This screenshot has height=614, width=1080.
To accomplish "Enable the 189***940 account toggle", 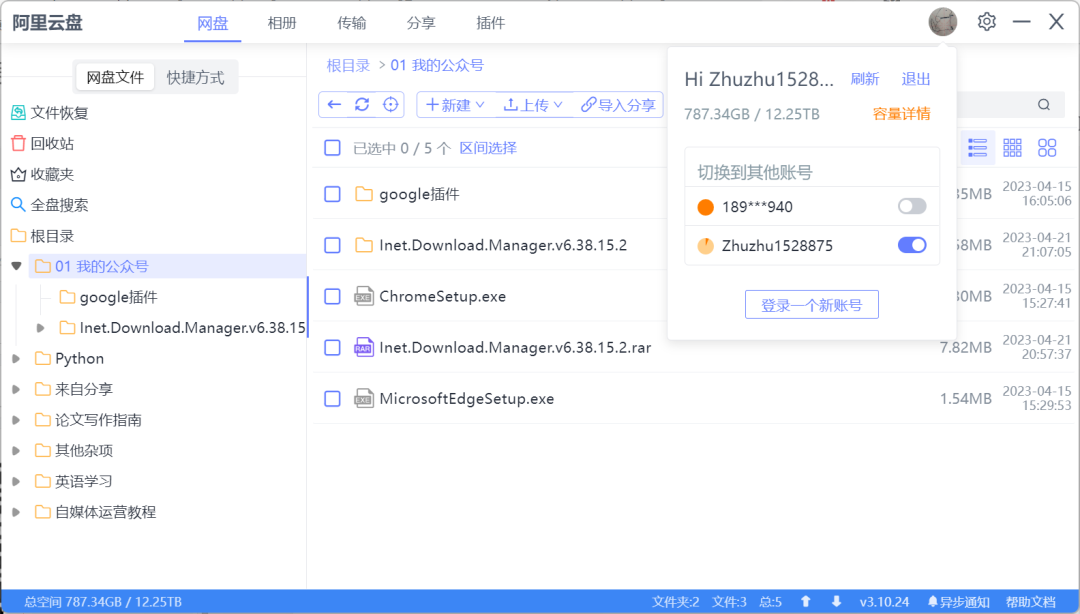I will point(912,207).
